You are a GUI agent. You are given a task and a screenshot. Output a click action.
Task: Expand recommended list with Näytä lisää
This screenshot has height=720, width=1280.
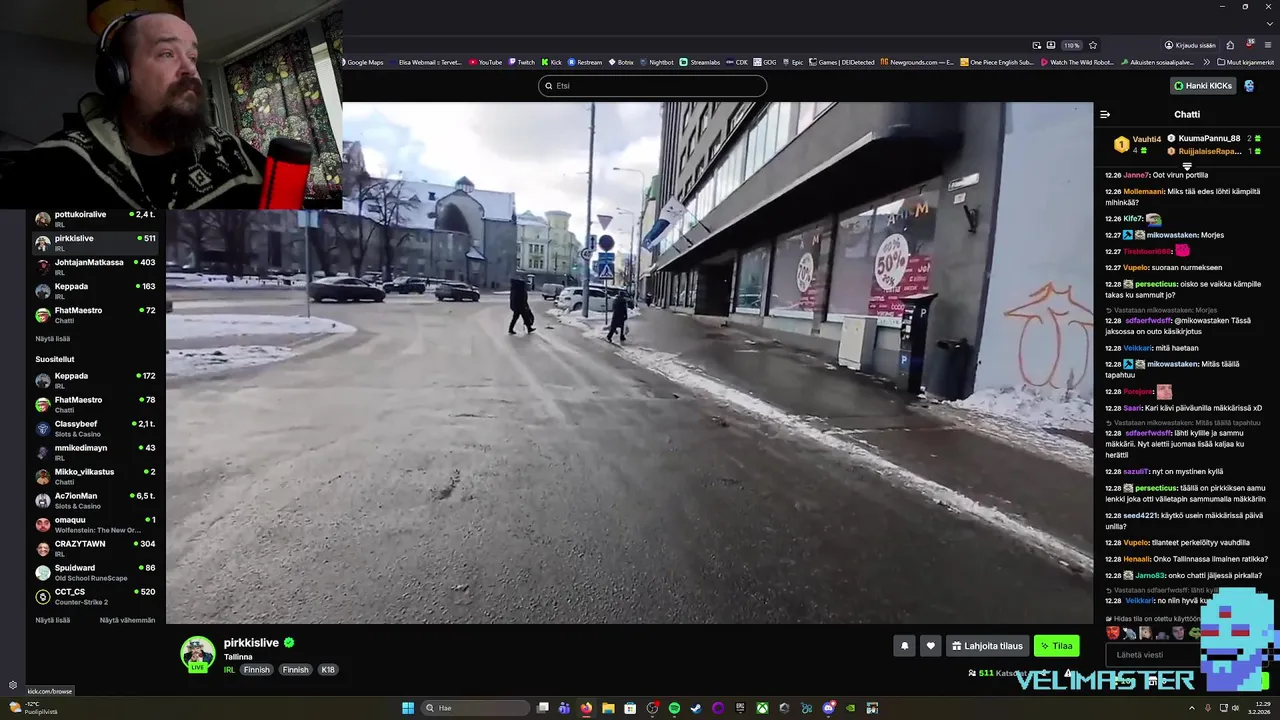(x=52, y=620)
